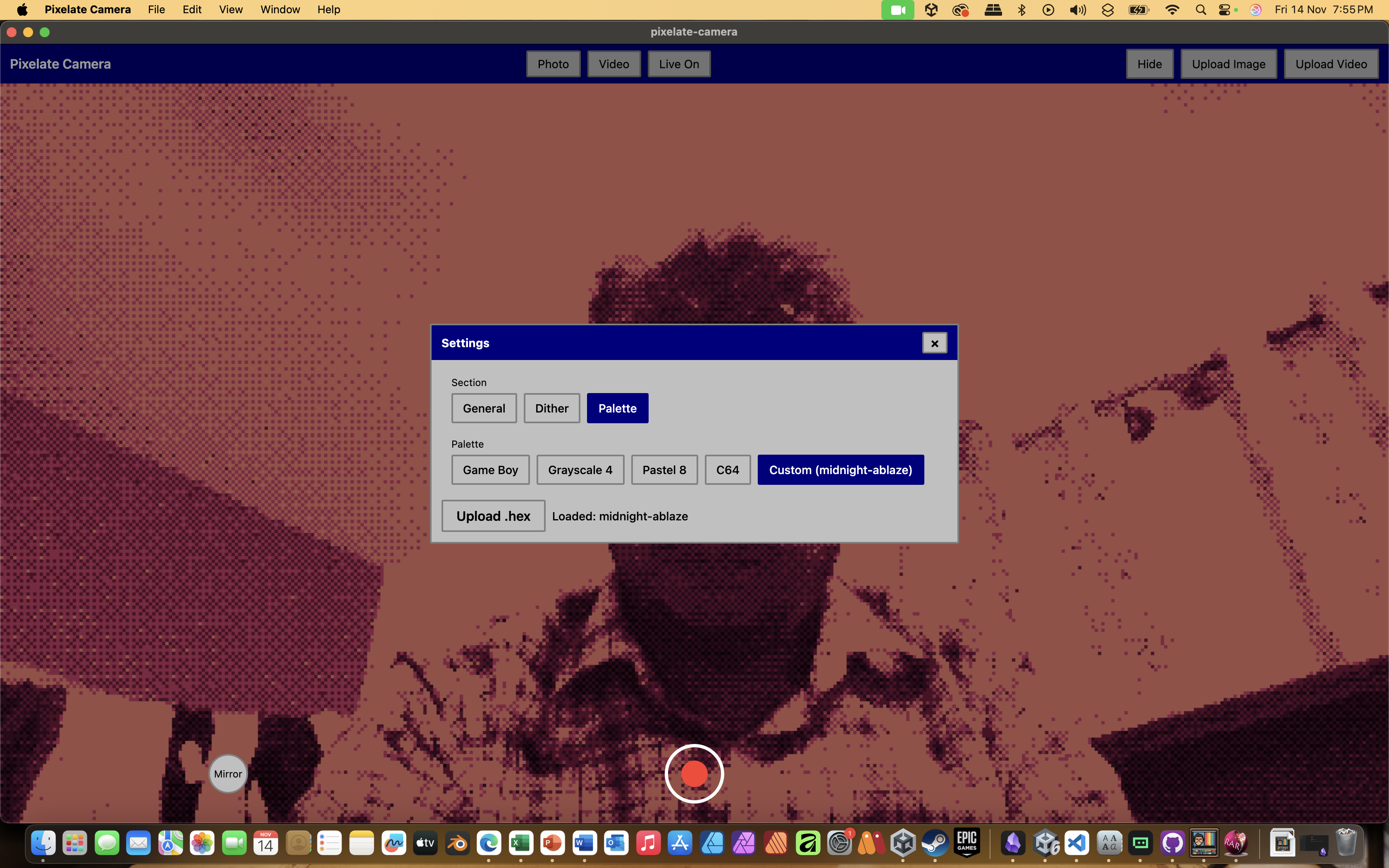
Task: Click Upload Image in header
Action: (x=1228, y=64)
